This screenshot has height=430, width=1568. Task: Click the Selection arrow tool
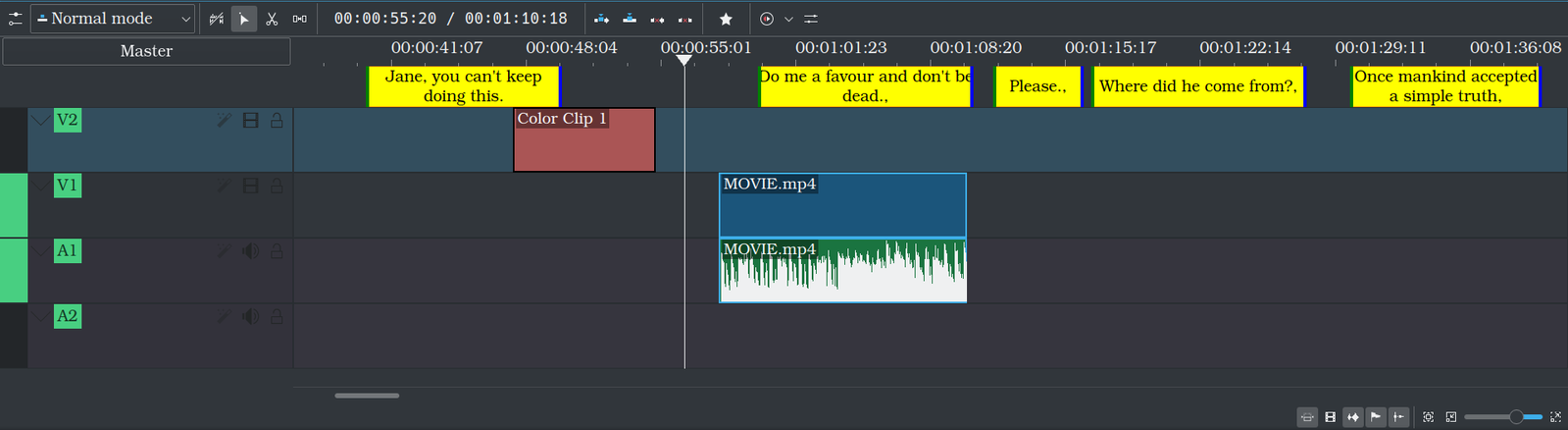(x=244, y=19)
